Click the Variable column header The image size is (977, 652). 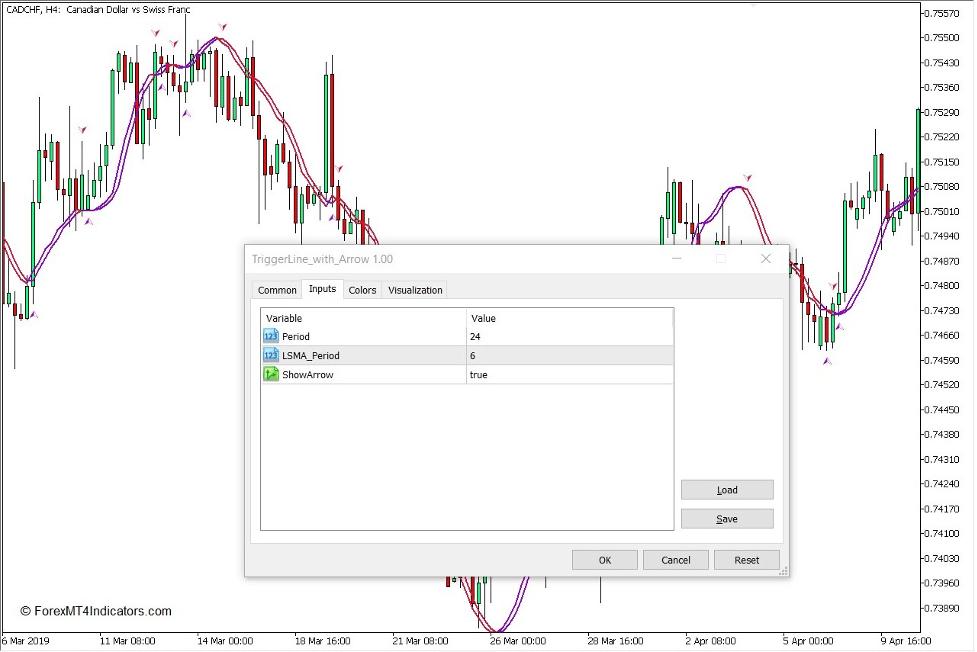pos(283,318)
